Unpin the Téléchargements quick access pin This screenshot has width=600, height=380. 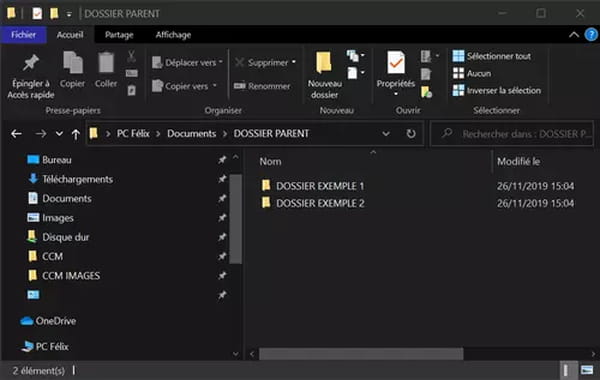222,179
